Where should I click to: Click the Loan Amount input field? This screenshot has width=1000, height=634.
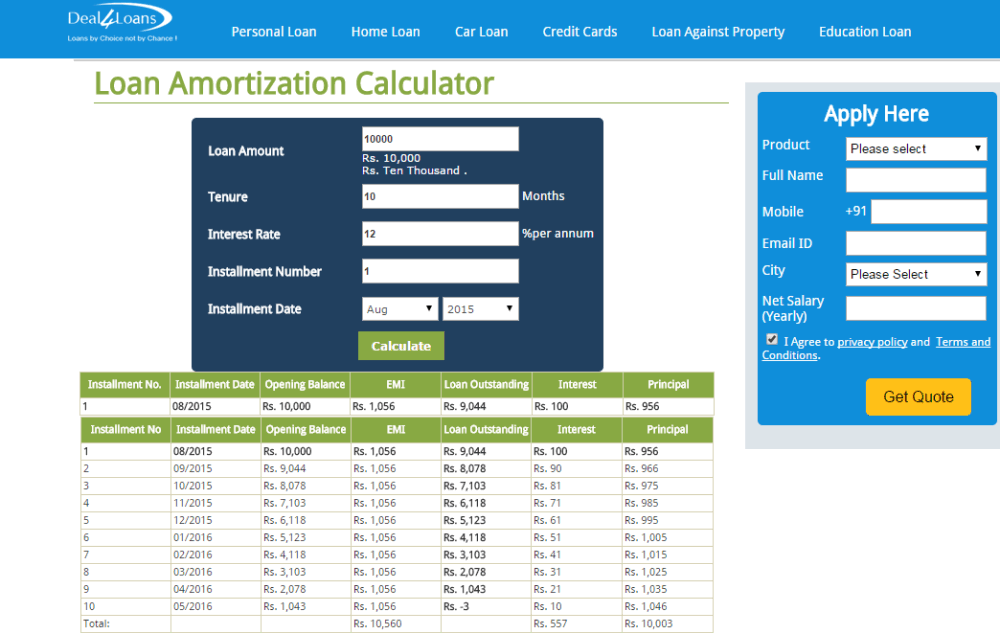[x=440, y=139]
